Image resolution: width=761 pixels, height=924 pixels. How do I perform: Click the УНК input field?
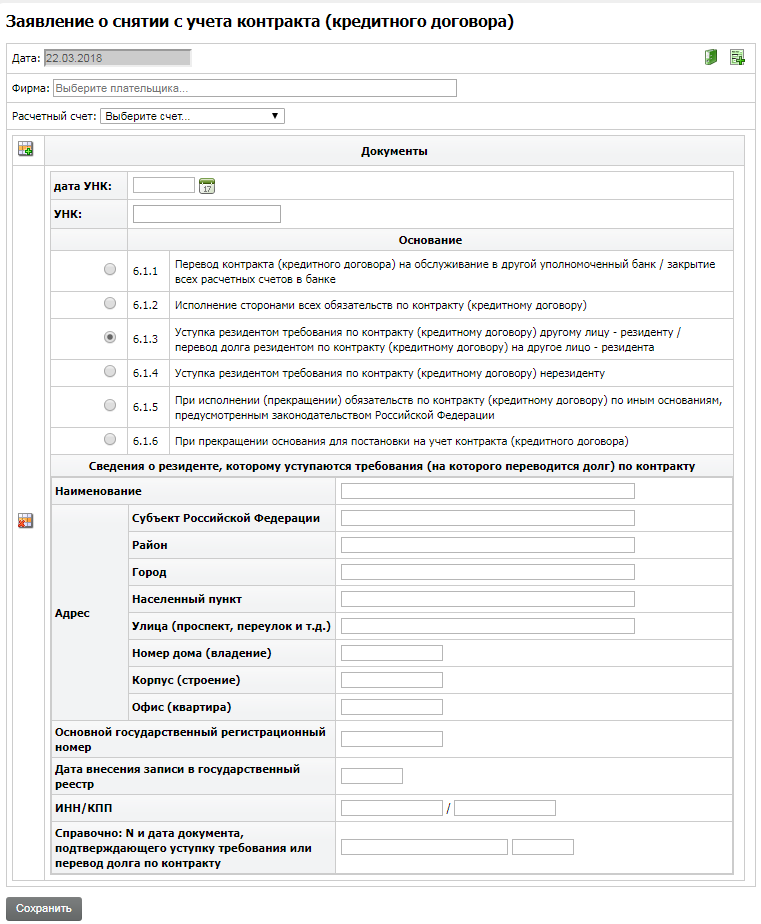pyautogui.click(x=206, y=213)
